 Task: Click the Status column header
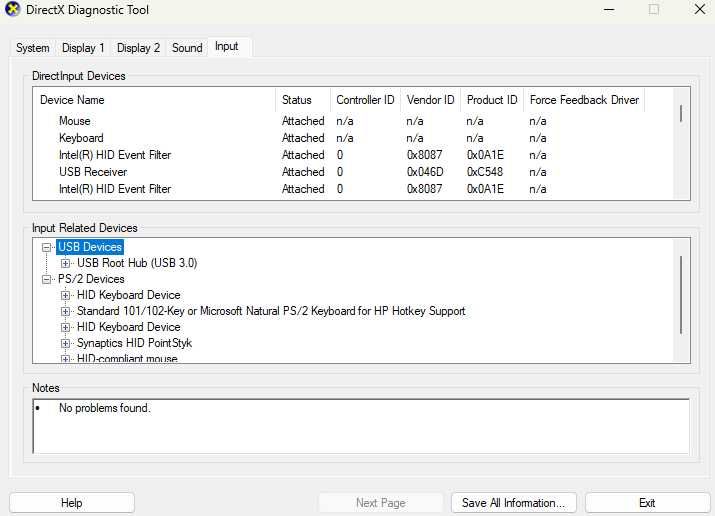[303, 100]
